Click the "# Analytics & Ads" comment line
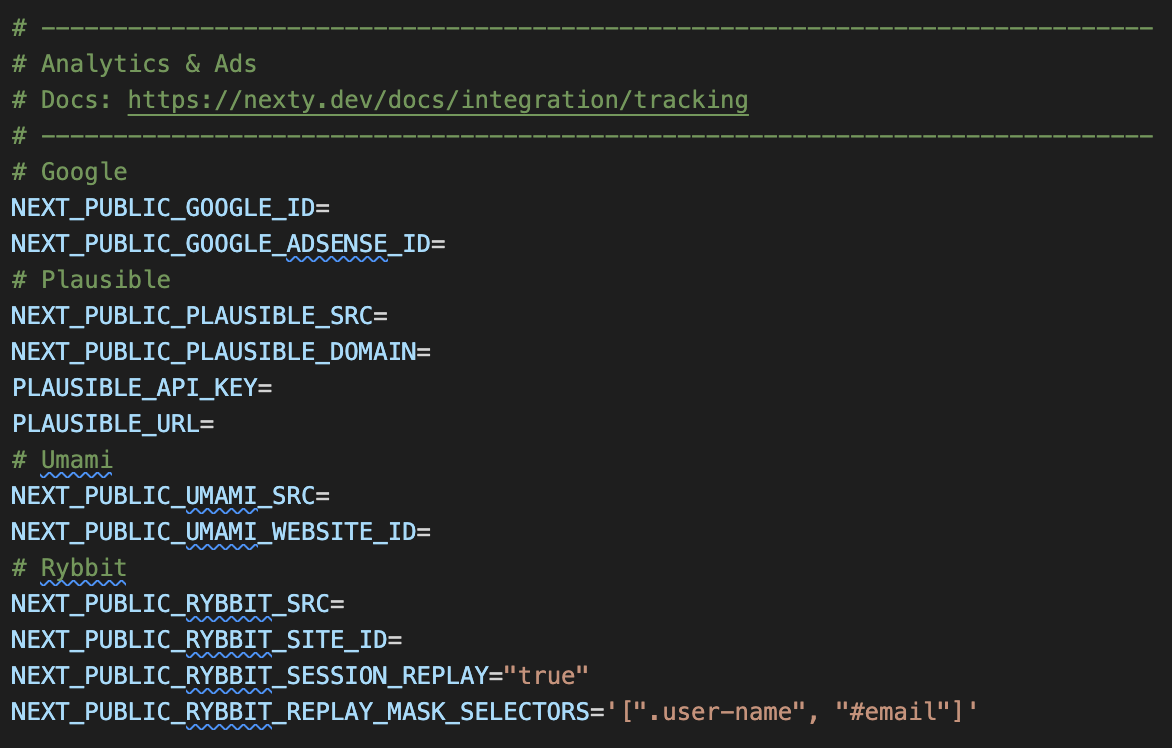The width and height of the screenshot is (1172, 748). [134, 64]
